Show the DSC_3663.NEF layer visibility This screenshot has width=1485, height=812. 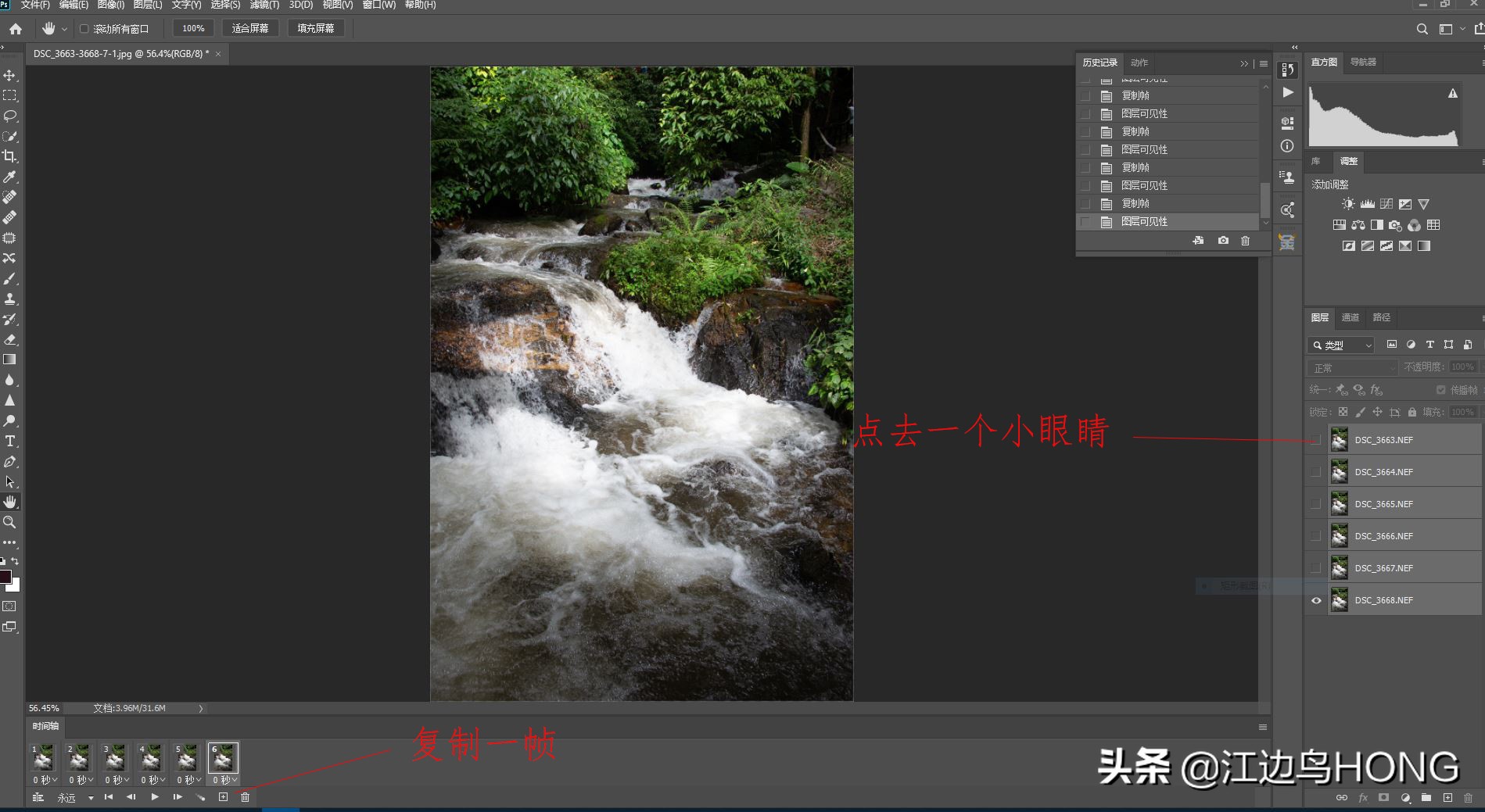tap(1316, 439)
